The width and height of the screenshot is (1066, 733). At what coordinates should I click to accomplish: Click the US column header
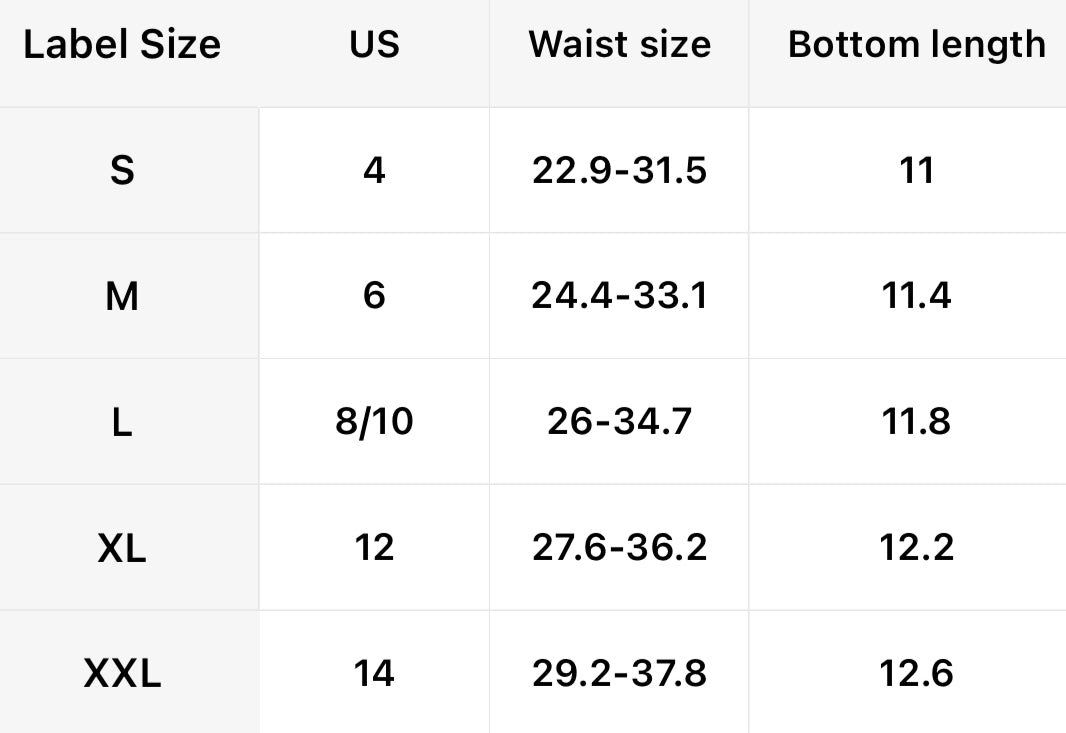[374, 45]
